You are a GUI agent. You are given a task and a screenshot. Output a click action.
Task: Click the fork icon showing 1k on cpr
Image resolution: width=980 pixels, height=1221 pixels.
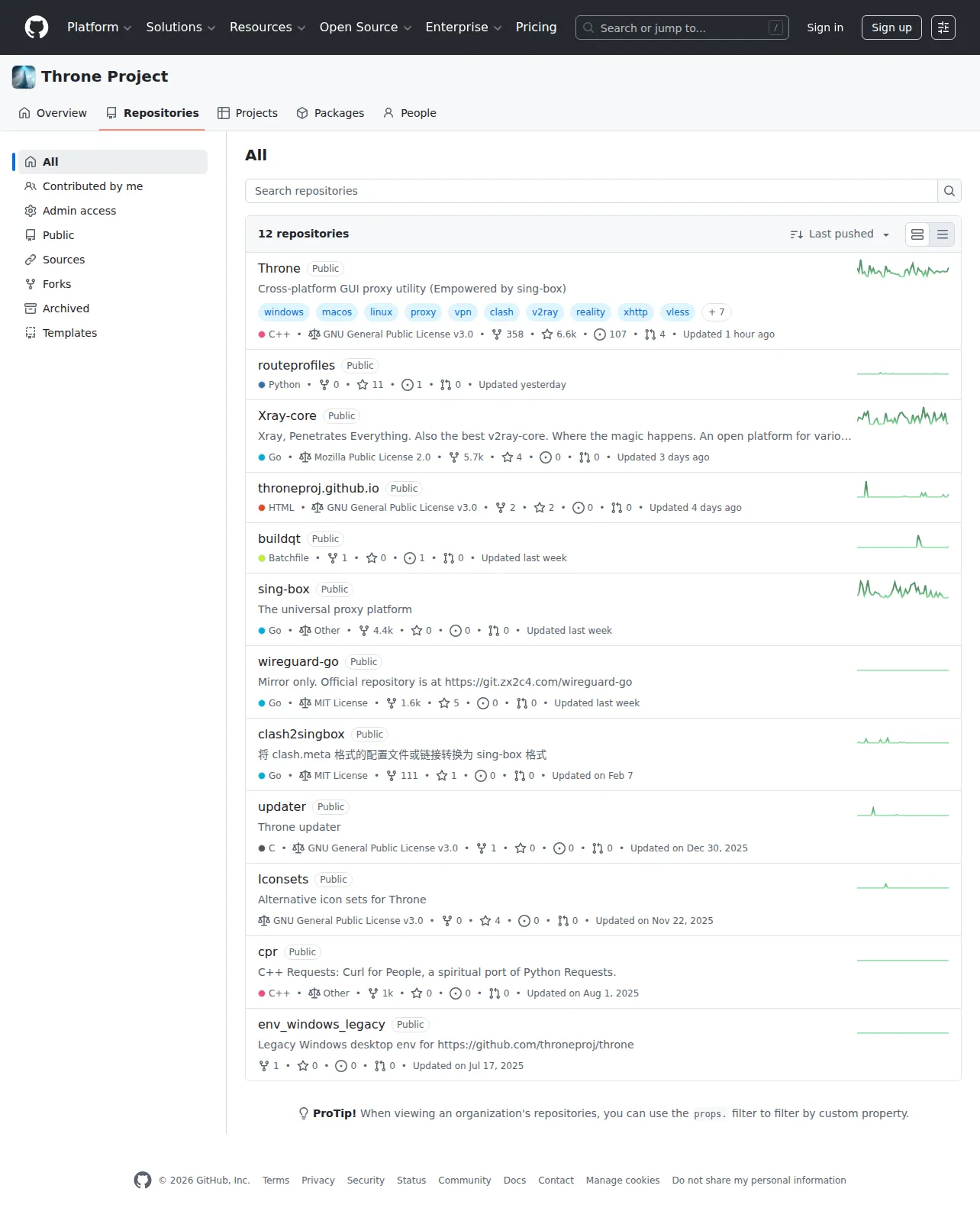tap(373, 993)
